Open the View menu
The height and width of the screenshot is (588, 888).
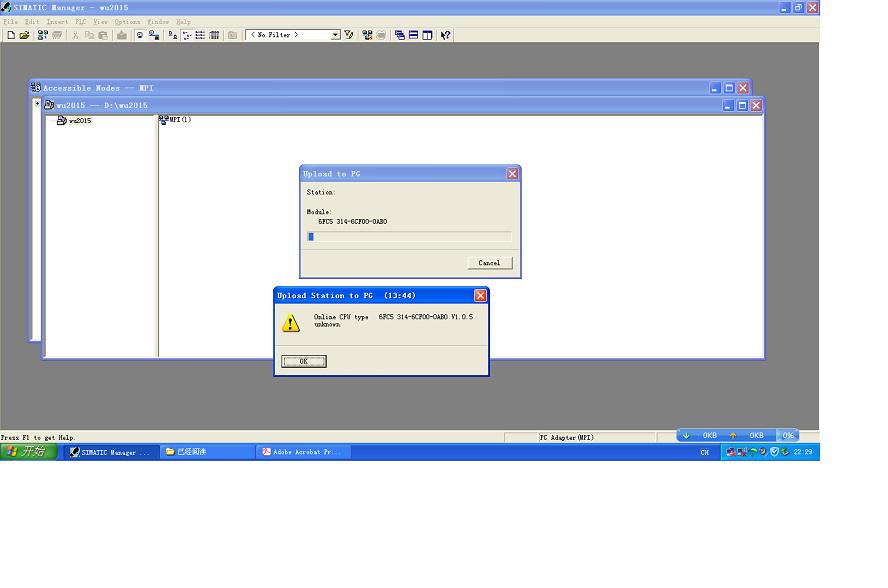pos(100,22)
